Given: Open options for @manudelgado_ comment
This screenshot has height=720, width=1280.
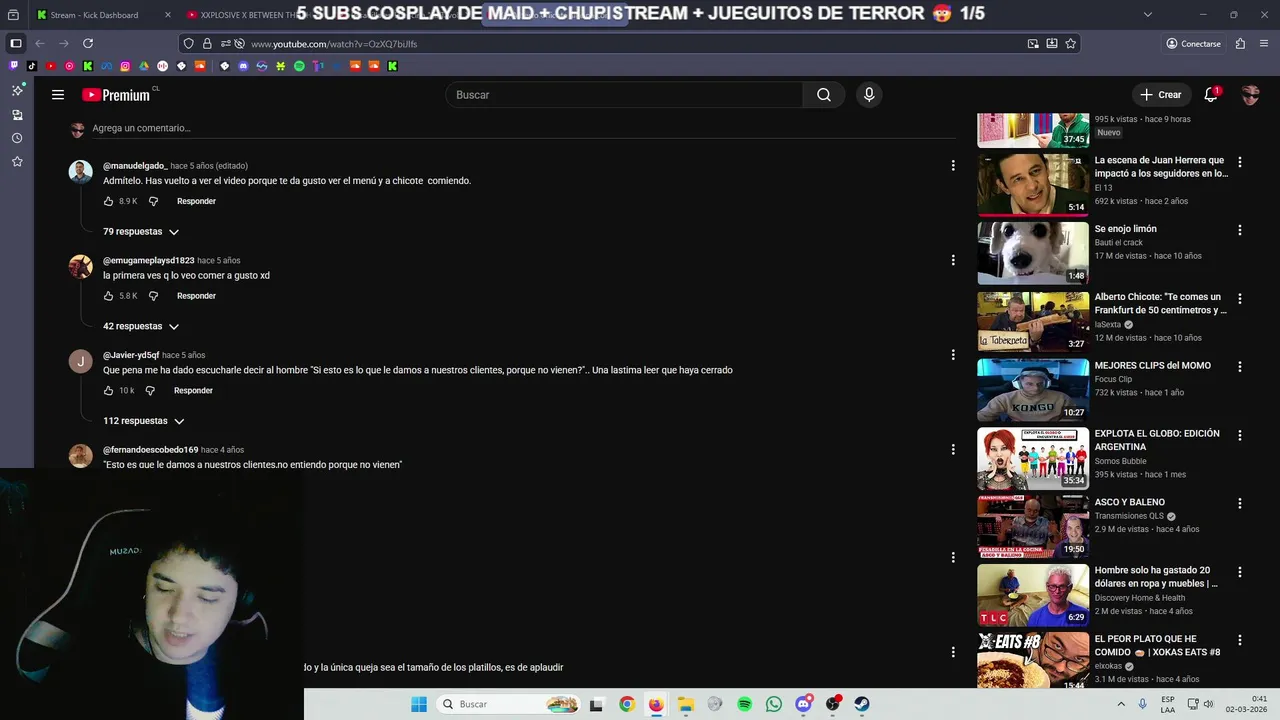Looking at the screenshot, I should [x=953, y=165].
